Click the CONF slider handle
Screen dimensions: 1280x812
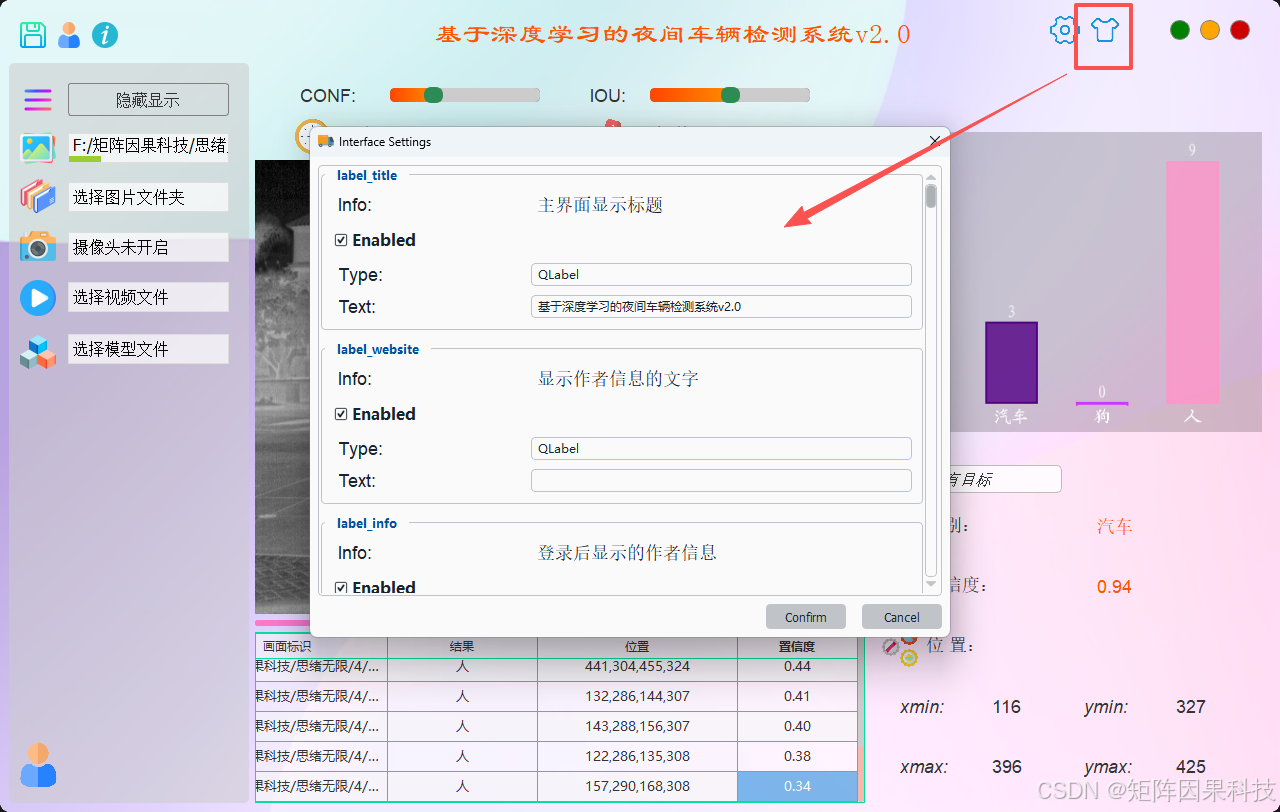[433, 95]
